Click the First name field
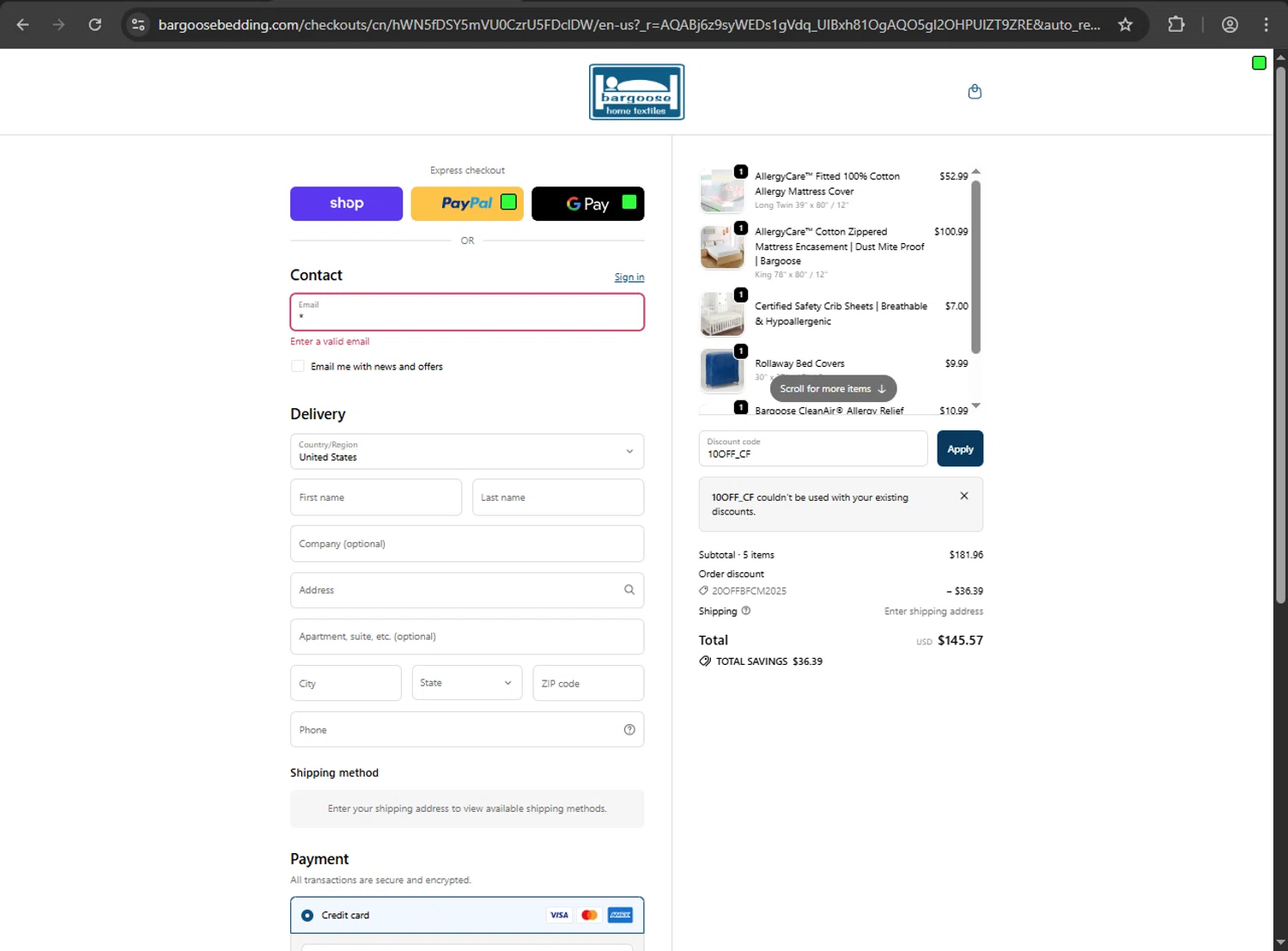The width and height of the screenshot is (1288, 951). coord(376,497)
